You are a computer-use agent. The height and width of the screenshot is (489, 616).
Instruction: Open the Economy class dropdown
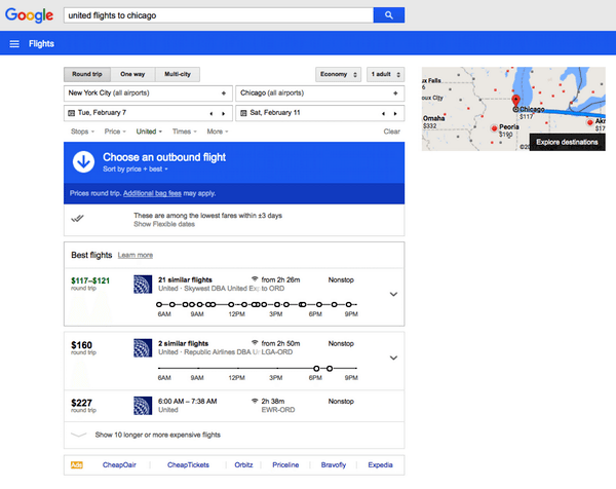point(338,74)
